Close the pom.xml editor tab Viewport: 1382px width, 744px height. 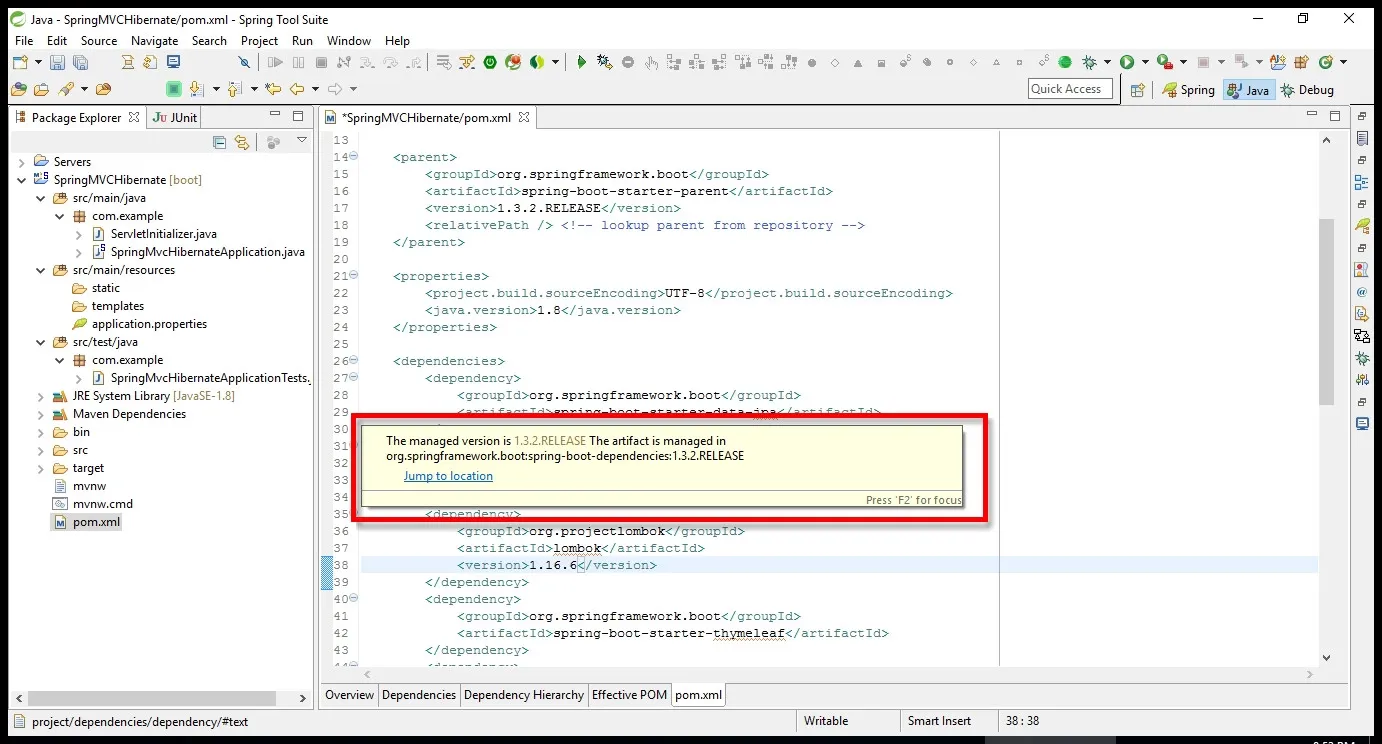click(x=523, y=117)
